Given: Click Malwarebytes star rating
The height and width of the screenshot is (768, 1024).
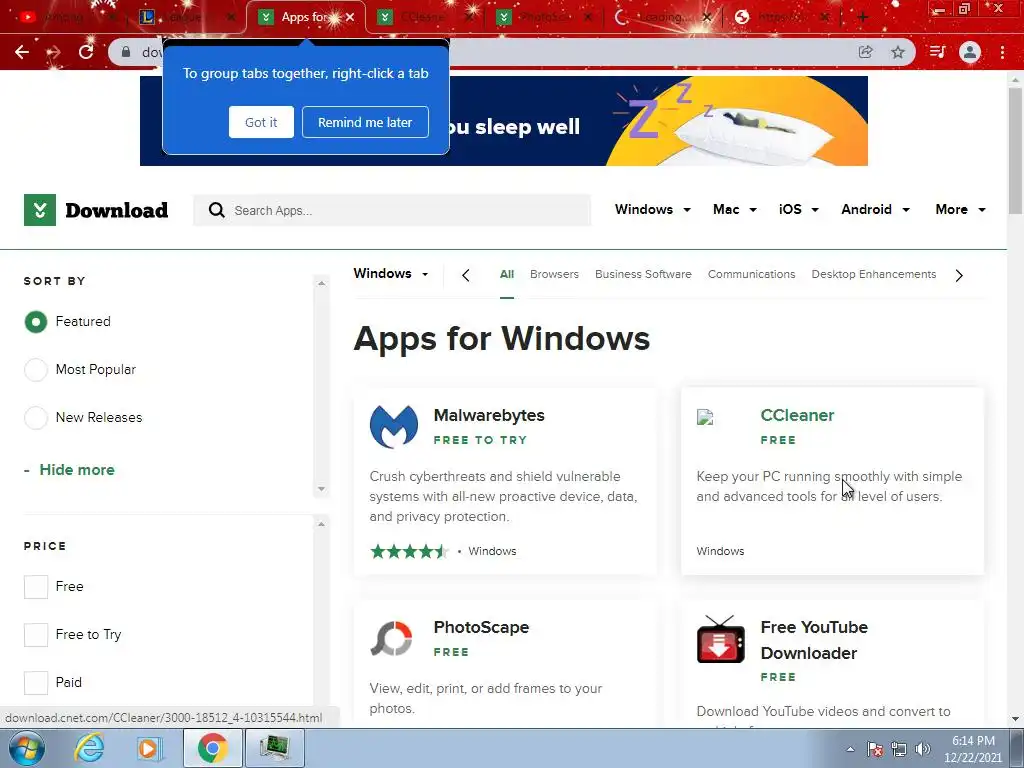Looking at the screenshot, I should click(409, 551).
